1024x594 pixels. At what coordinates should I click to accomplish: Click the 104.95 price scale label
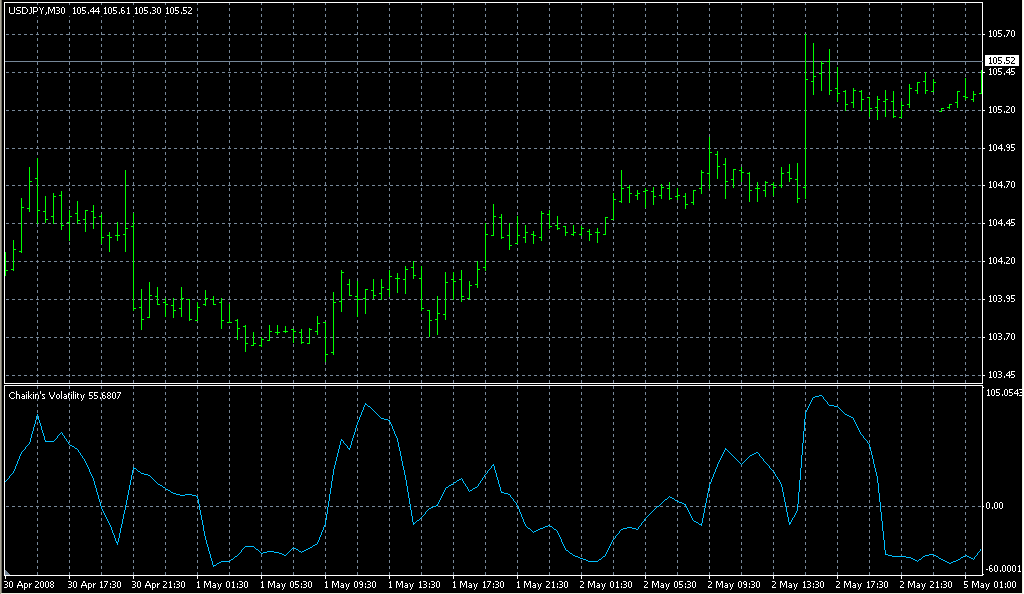1001,148
